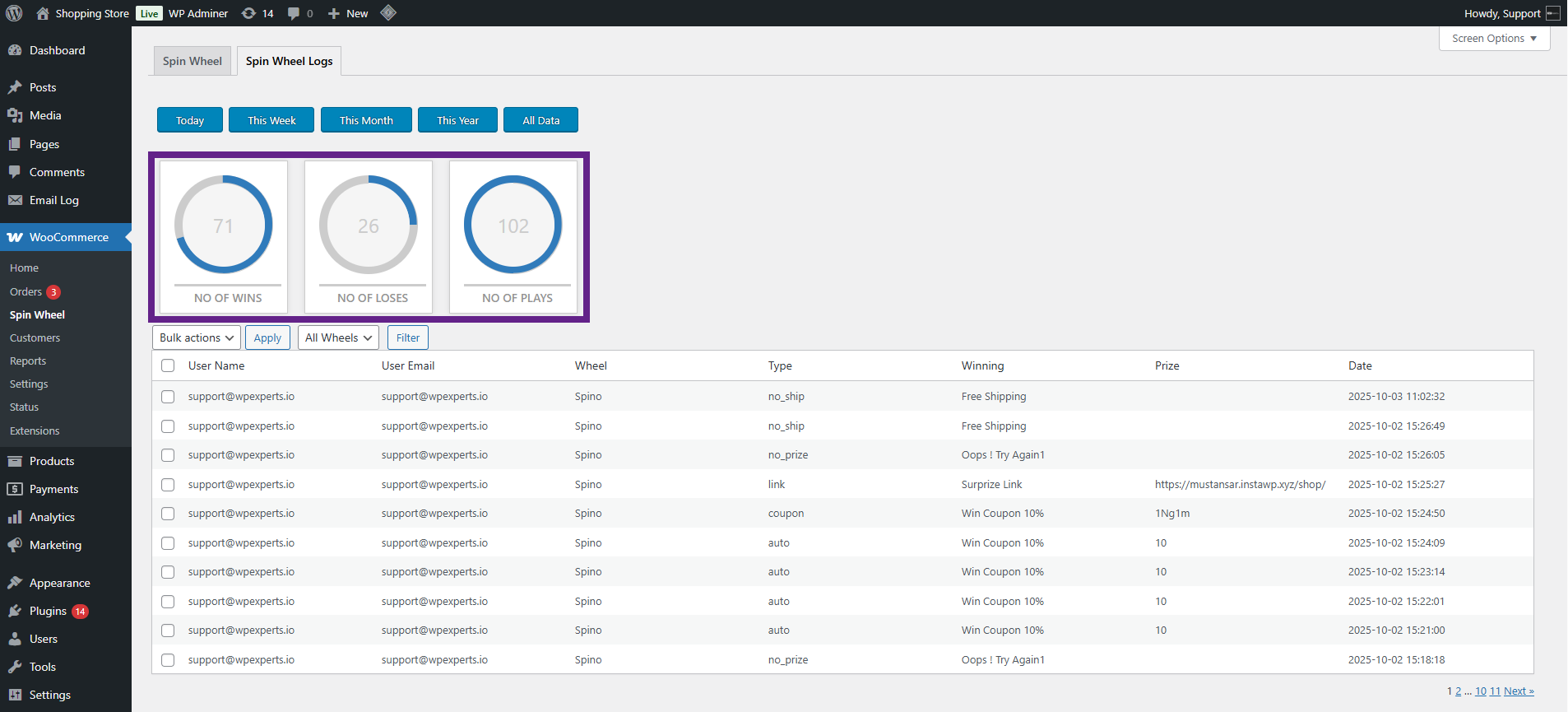The image size is (1568, 712).
Task: Open the Bulk actions dropdown
Action: [197, 337]
